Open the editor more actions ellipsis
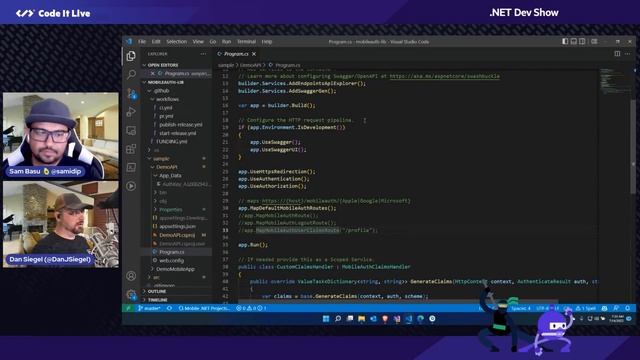The height and width of the screenshot is (360, 640). point(627,54)
